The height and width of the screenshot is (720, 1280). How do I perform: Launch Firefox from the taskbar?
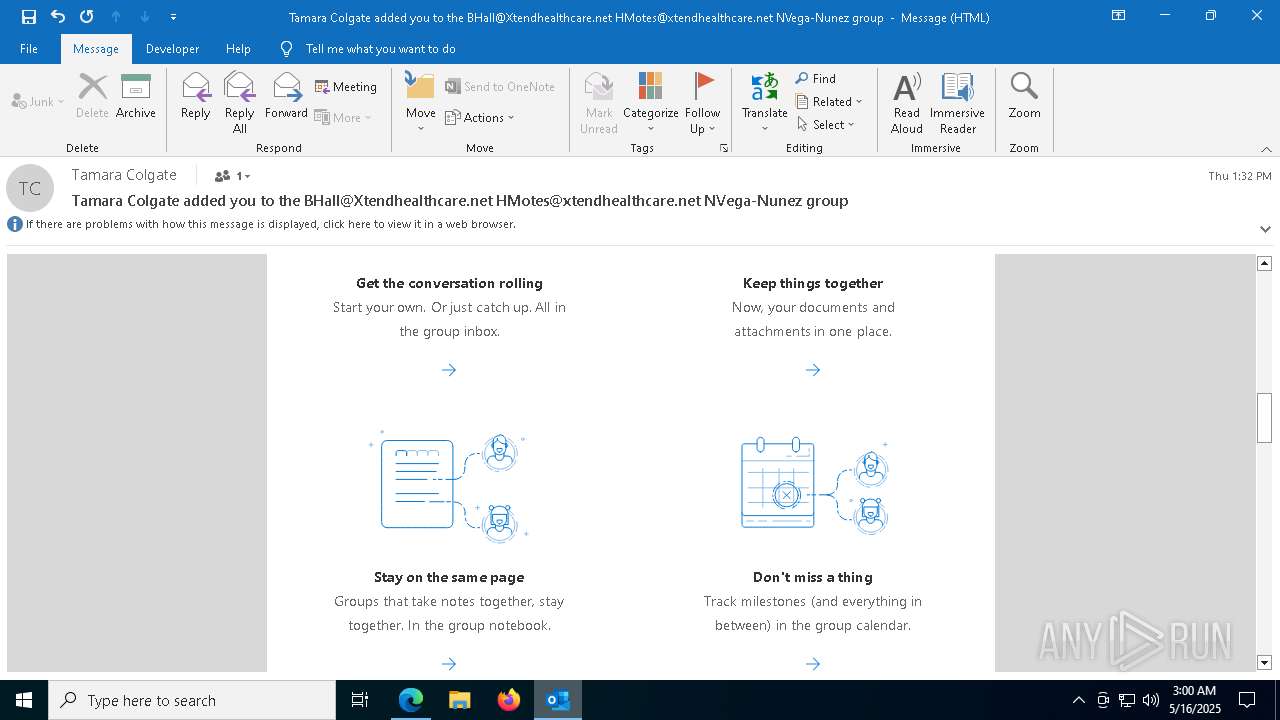[509, 700]
